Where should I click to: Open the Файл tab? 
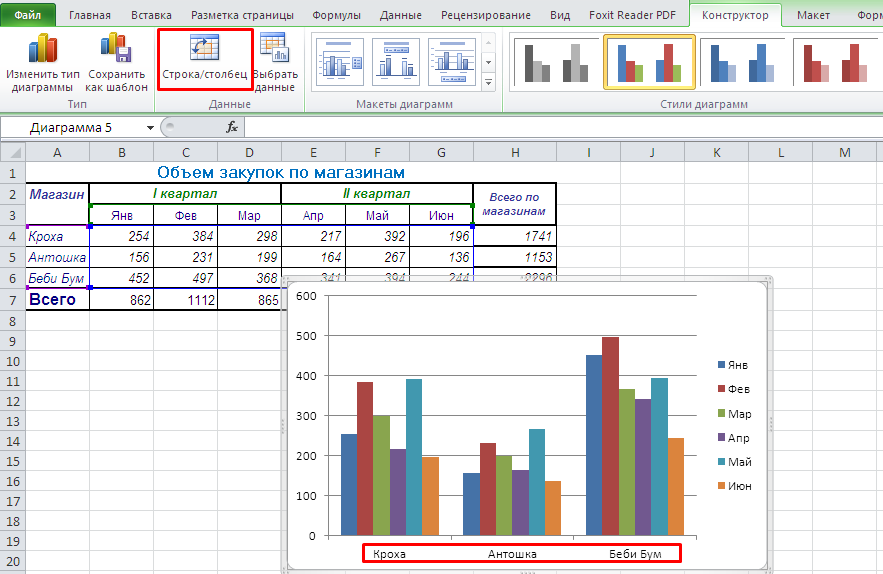27,15
